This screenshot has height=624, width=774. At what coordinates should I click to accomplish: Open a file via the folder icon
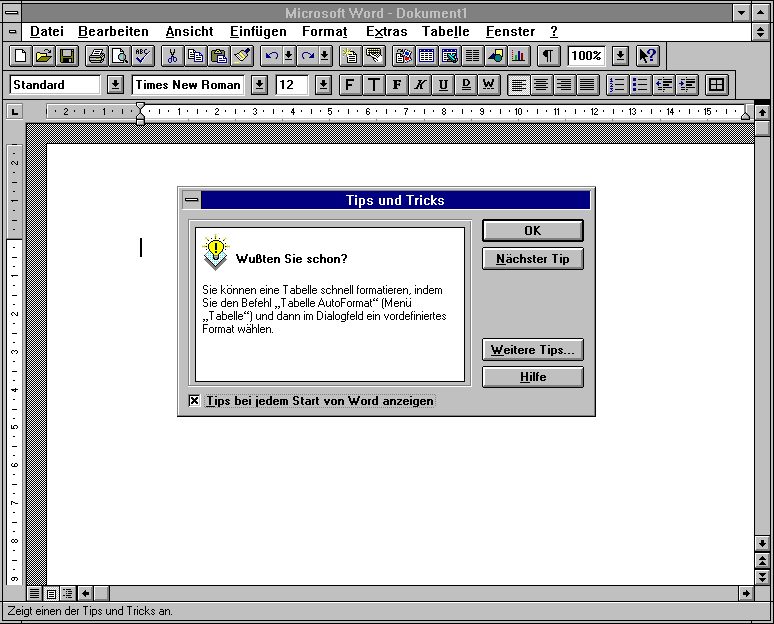pos(43,56)
